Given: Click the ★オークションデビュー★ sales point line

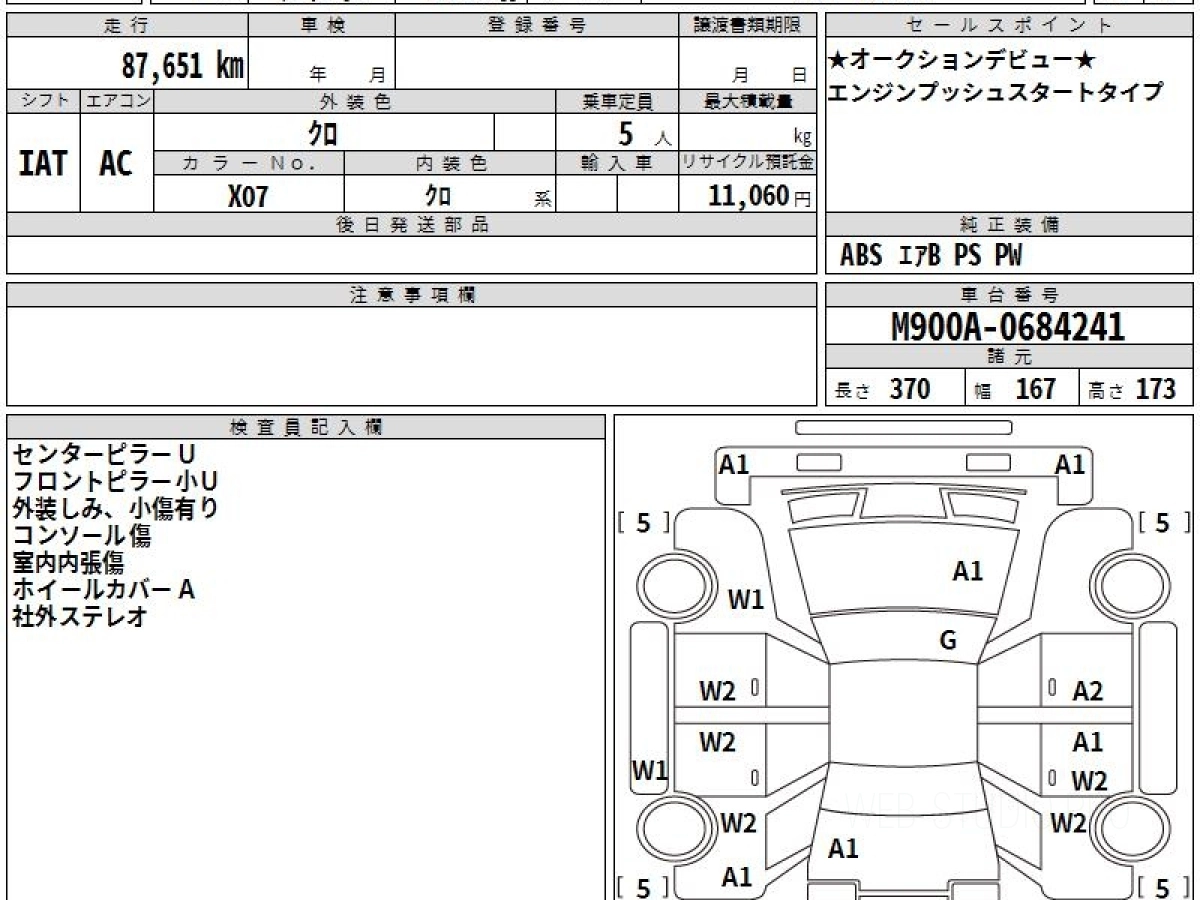Looking at the screenshot, I should [961, 60].
